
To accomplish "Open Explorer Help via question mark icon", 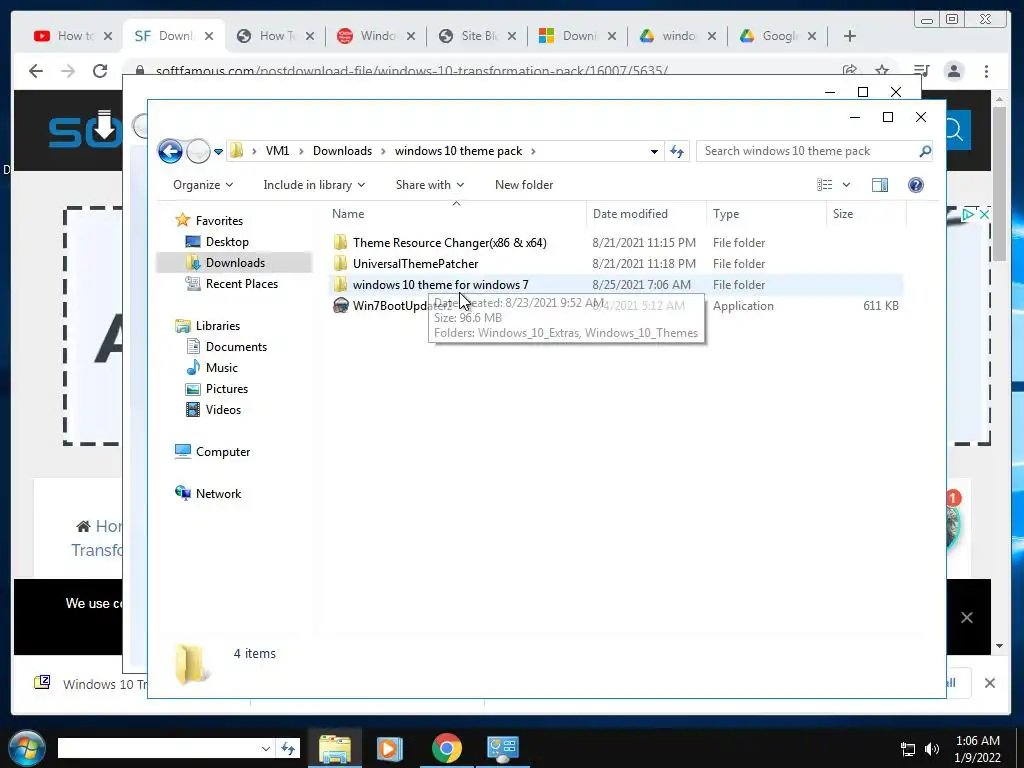I will (916, 185).
